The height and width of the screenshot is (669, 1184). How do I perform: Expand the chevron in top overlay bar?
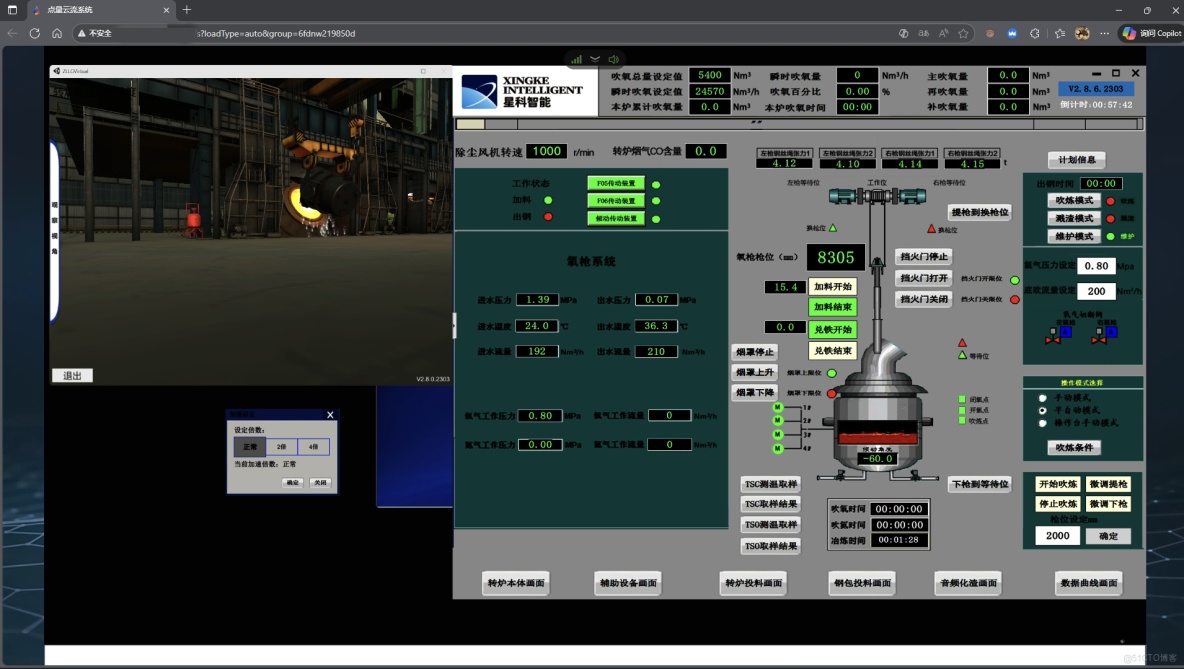tap(595, 59)
